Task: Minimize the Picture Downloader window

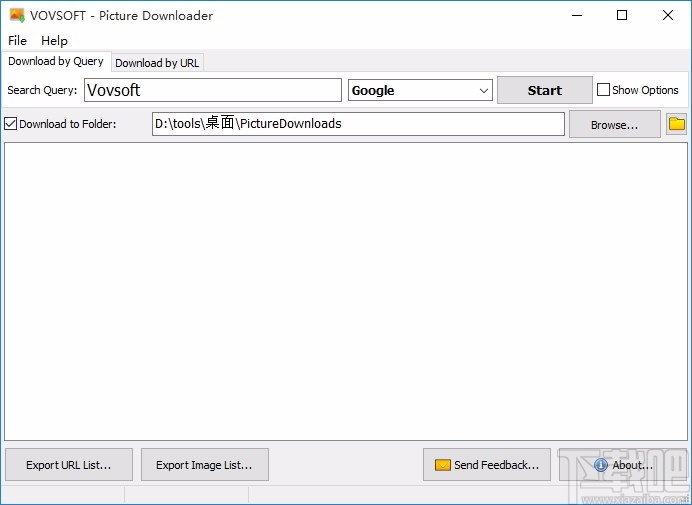Action: click(x=577, y=15)
